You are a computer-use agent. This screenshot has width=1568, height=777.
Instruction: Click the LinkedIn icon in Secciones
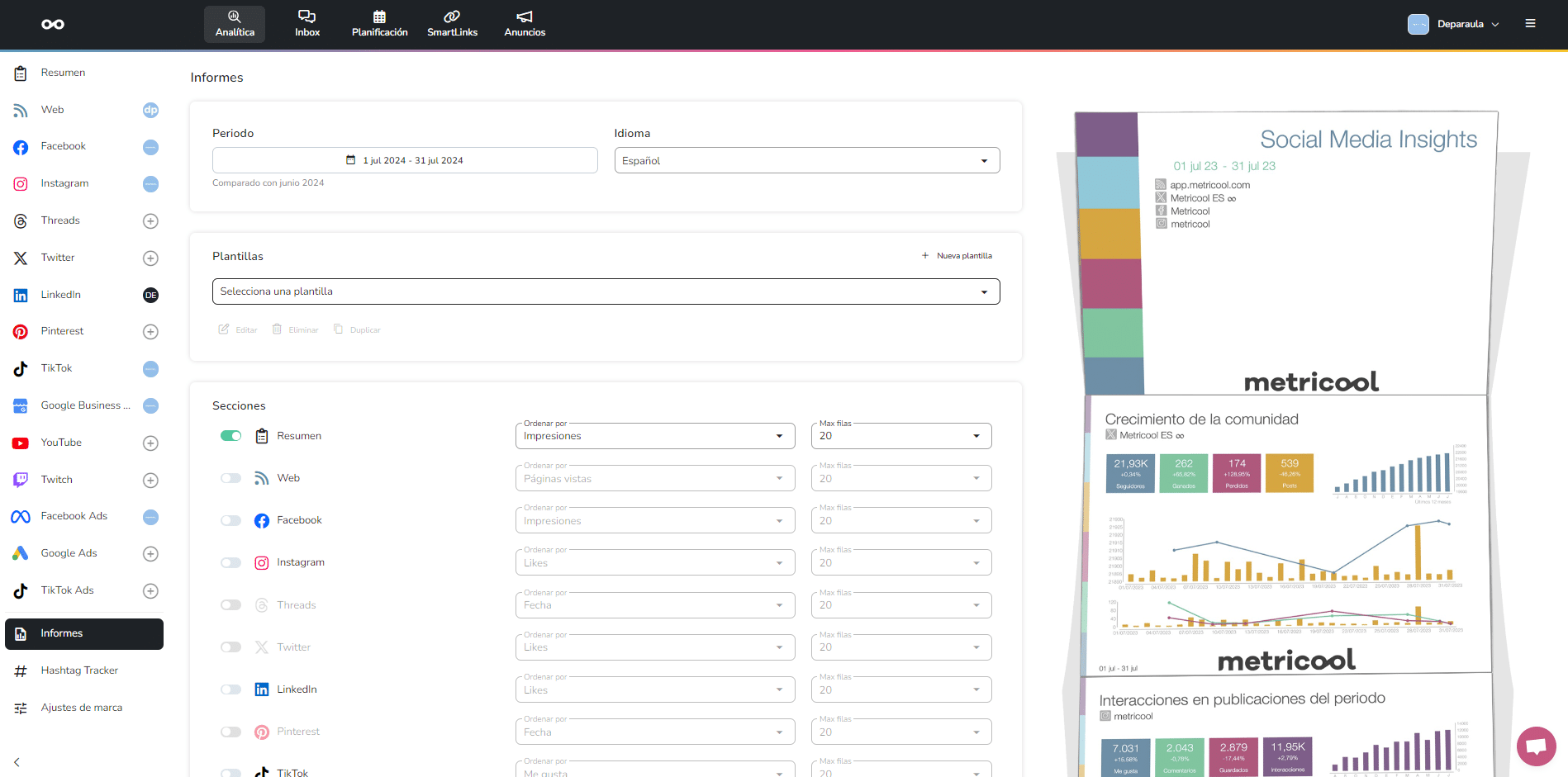tap(262, 689)
